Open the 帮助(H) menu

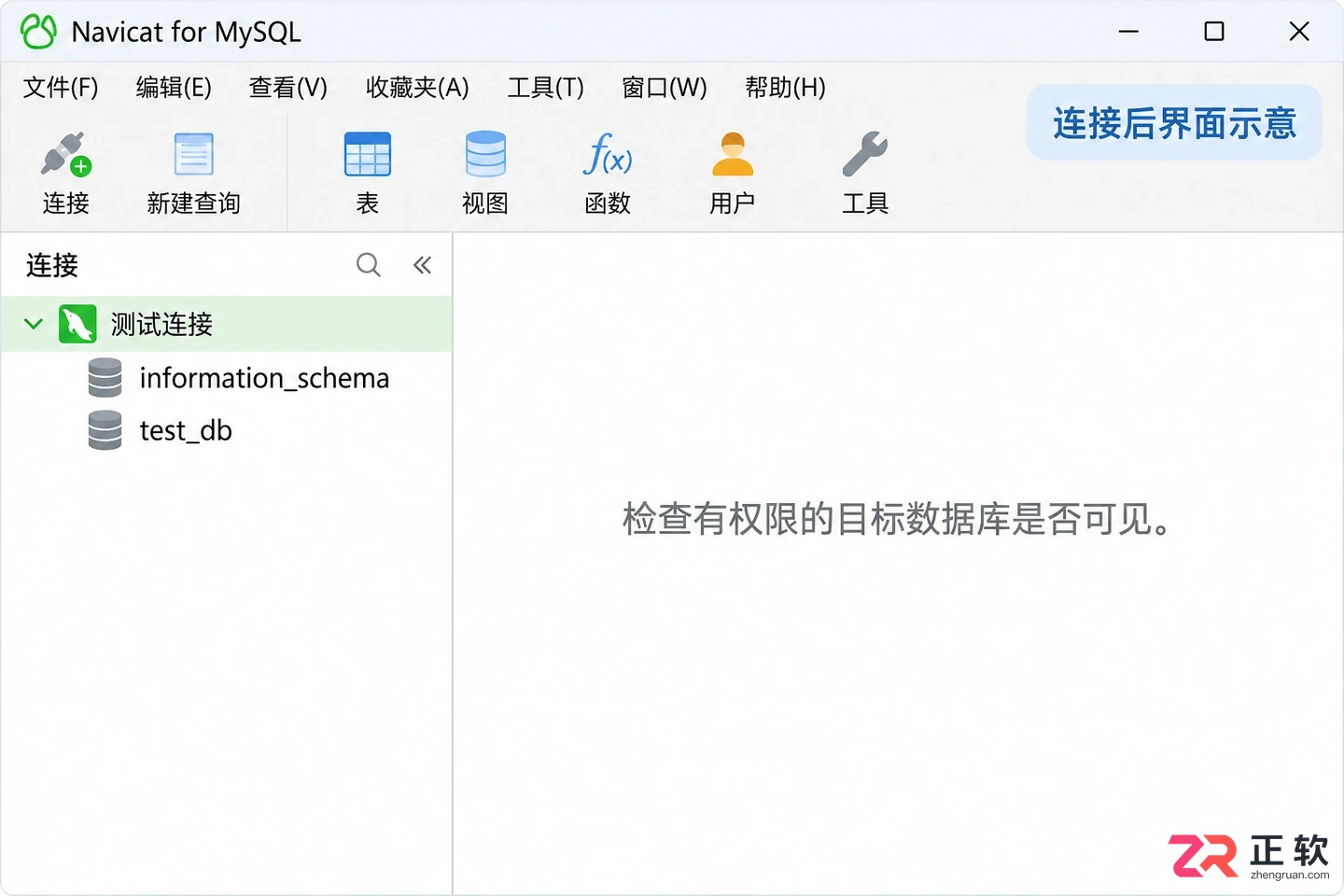[x=785, y=88]
